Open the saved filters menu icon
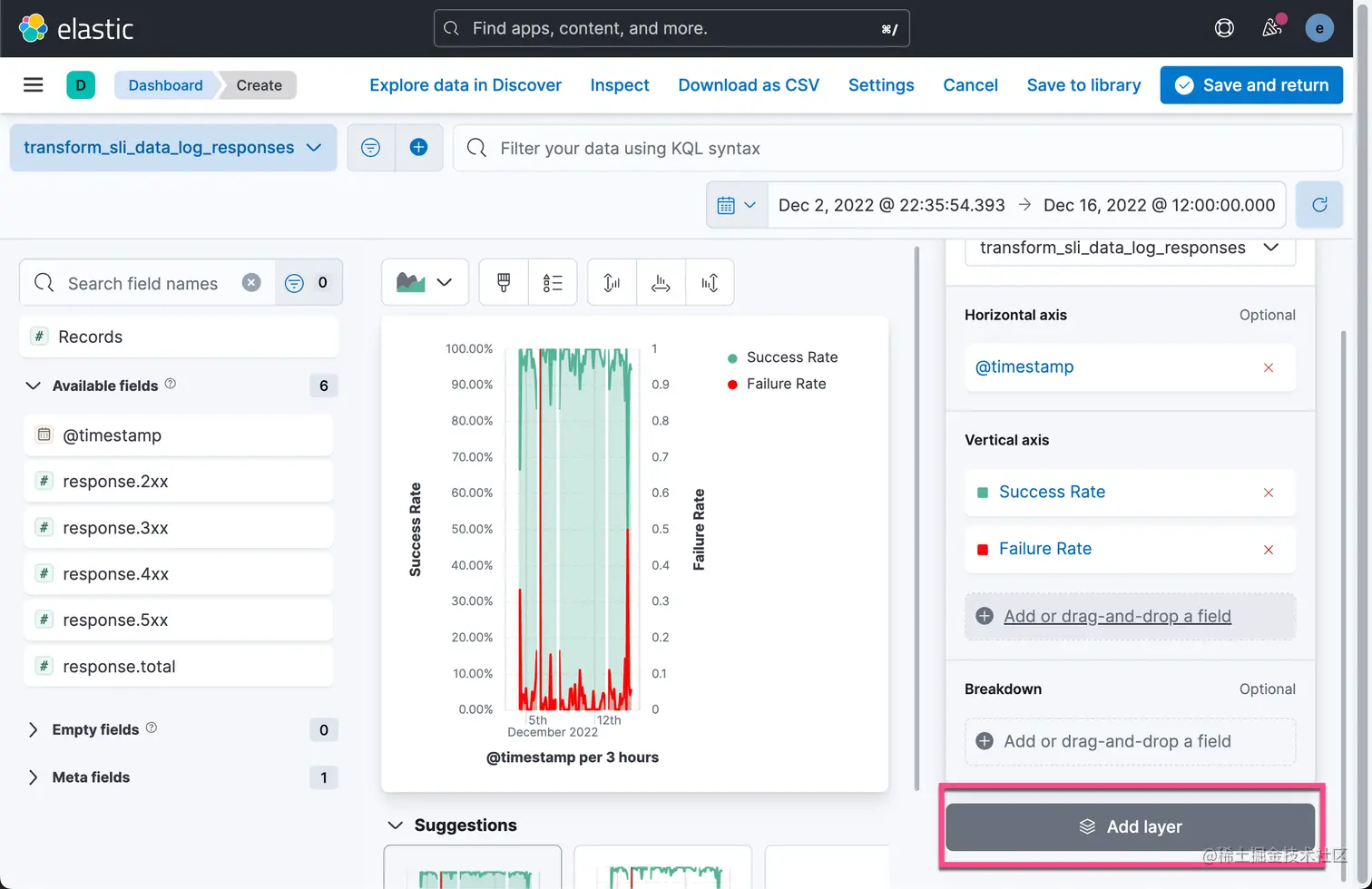The image size is (1372, 889). coord(371,148)
